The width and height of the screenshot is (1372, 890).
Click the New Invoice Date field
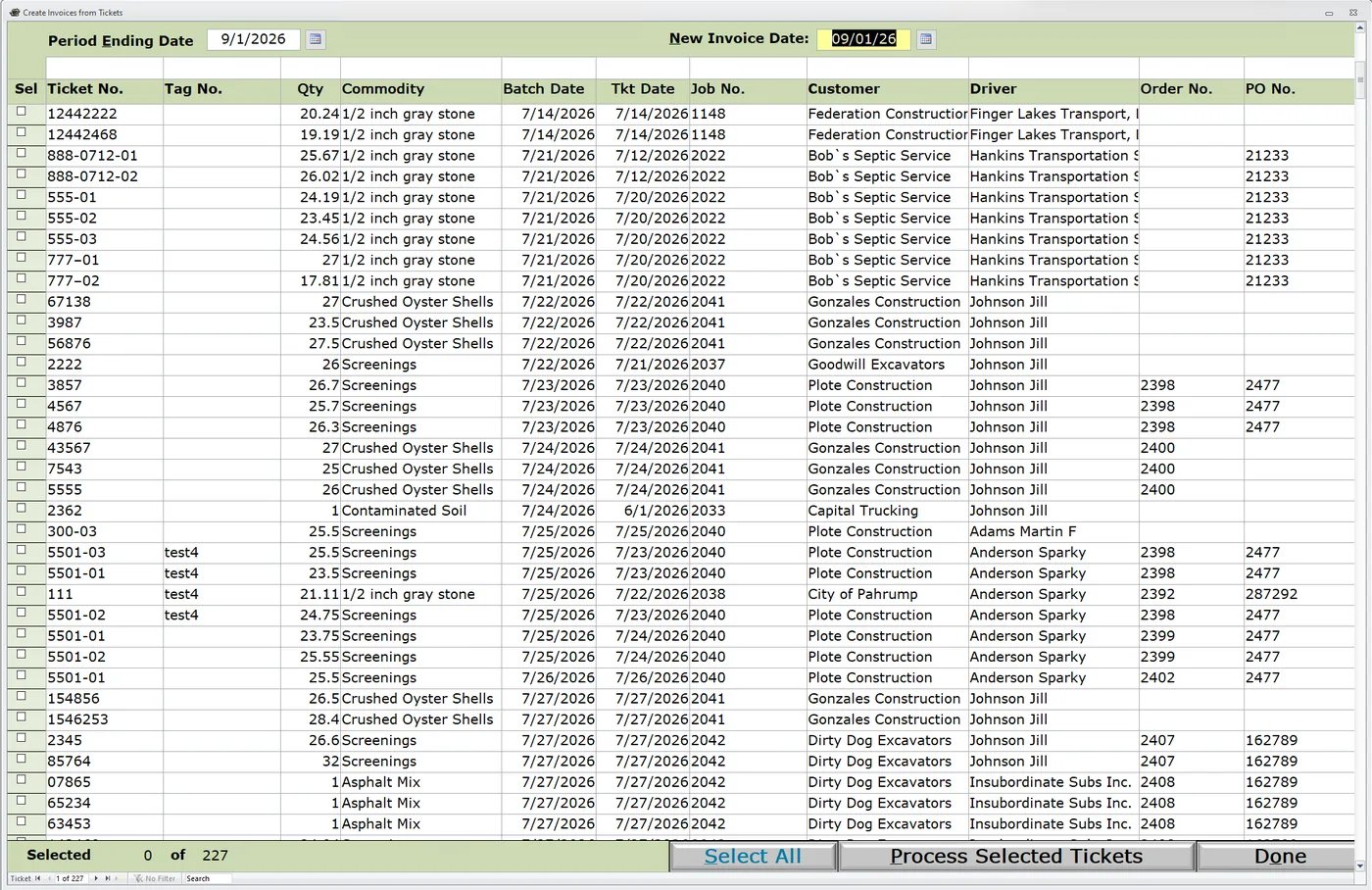click(x=863, y=39)
